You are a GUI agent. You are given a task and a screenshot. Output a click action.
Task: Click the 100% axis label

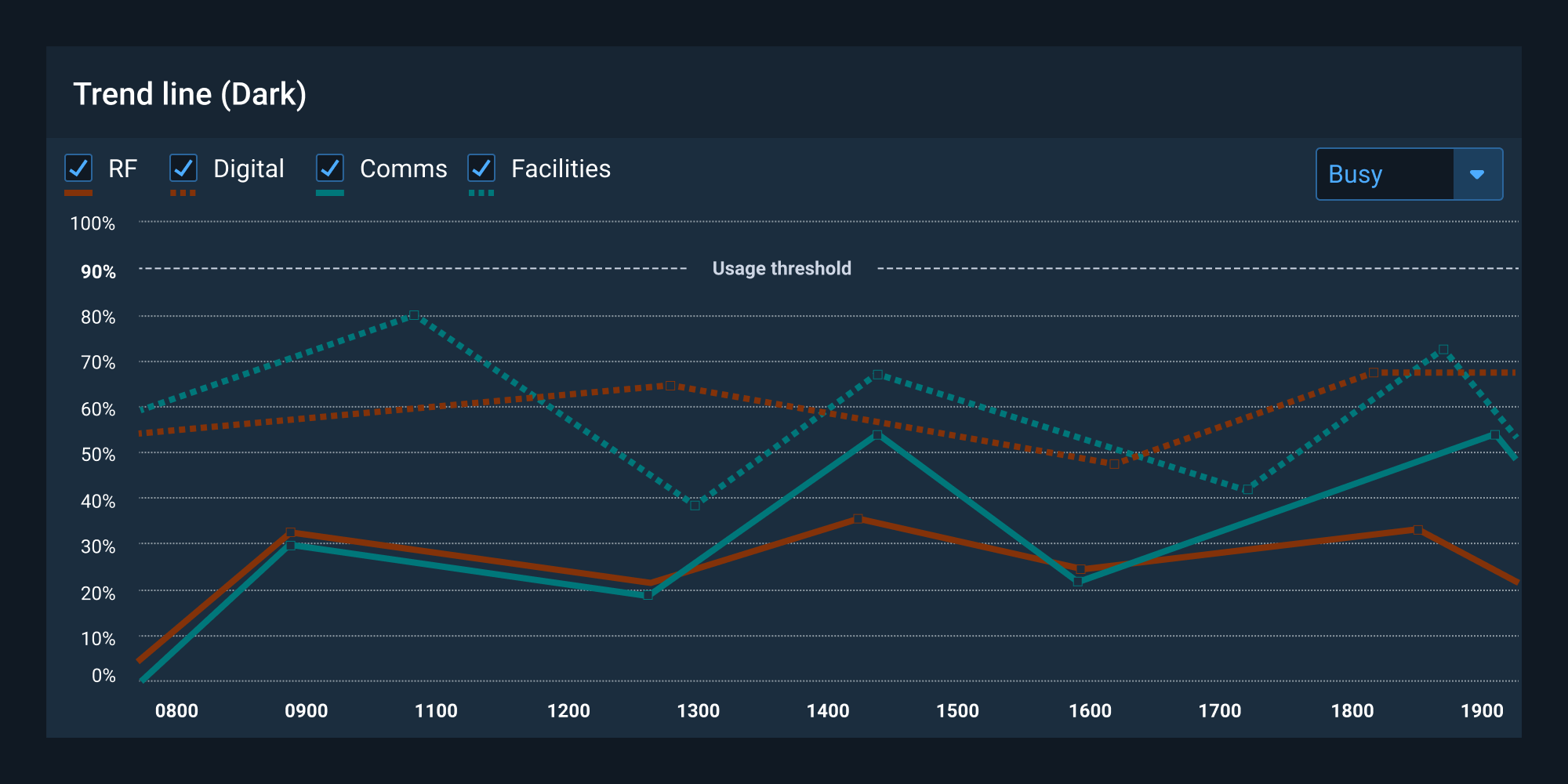click(93, 223)
